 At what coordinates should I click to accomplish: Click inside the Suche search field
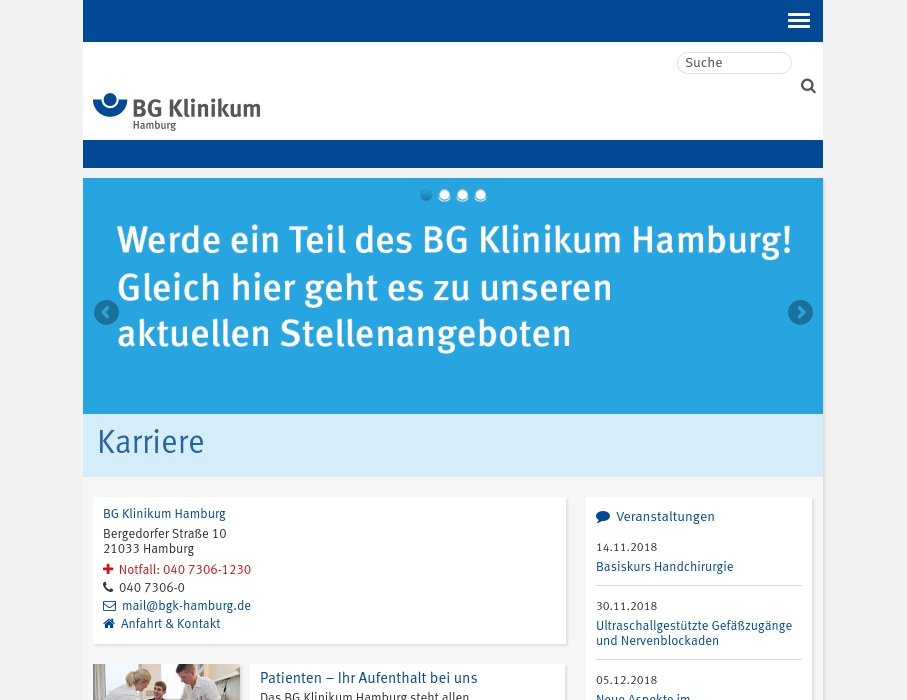(734, 62)
